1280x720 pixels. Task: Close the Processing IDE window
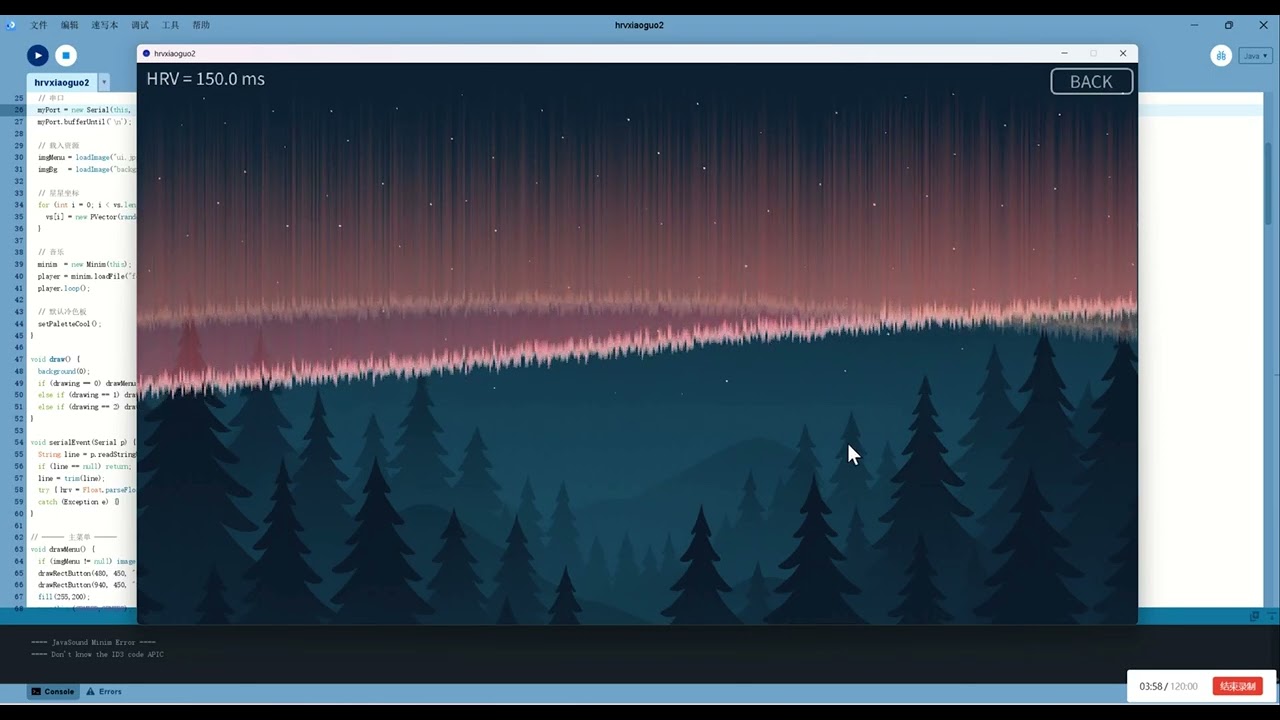(x=1262, y=25)
